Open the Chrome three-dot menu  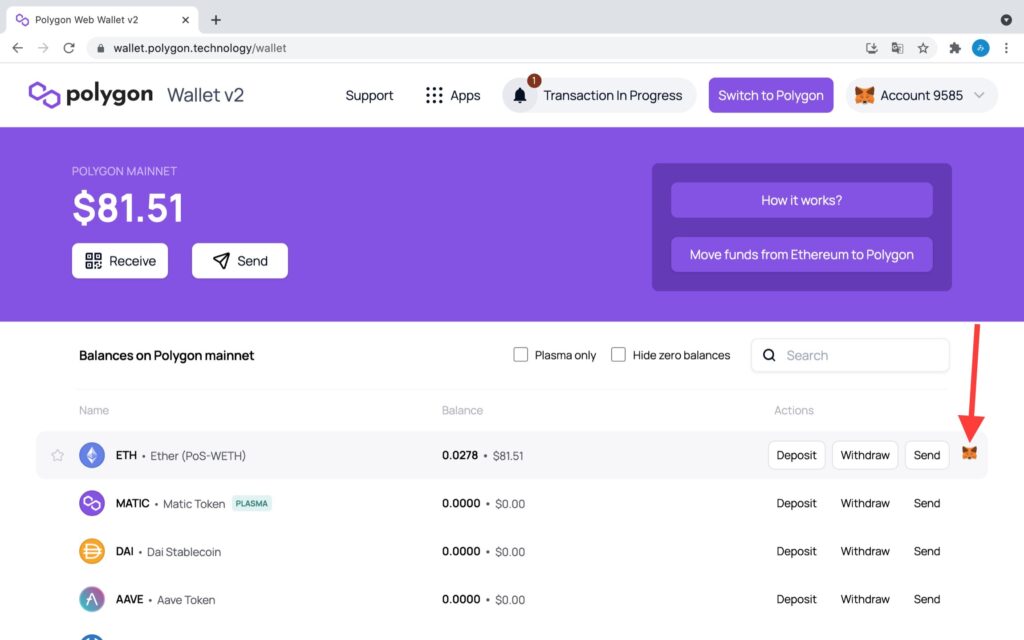pos(1006,48)
